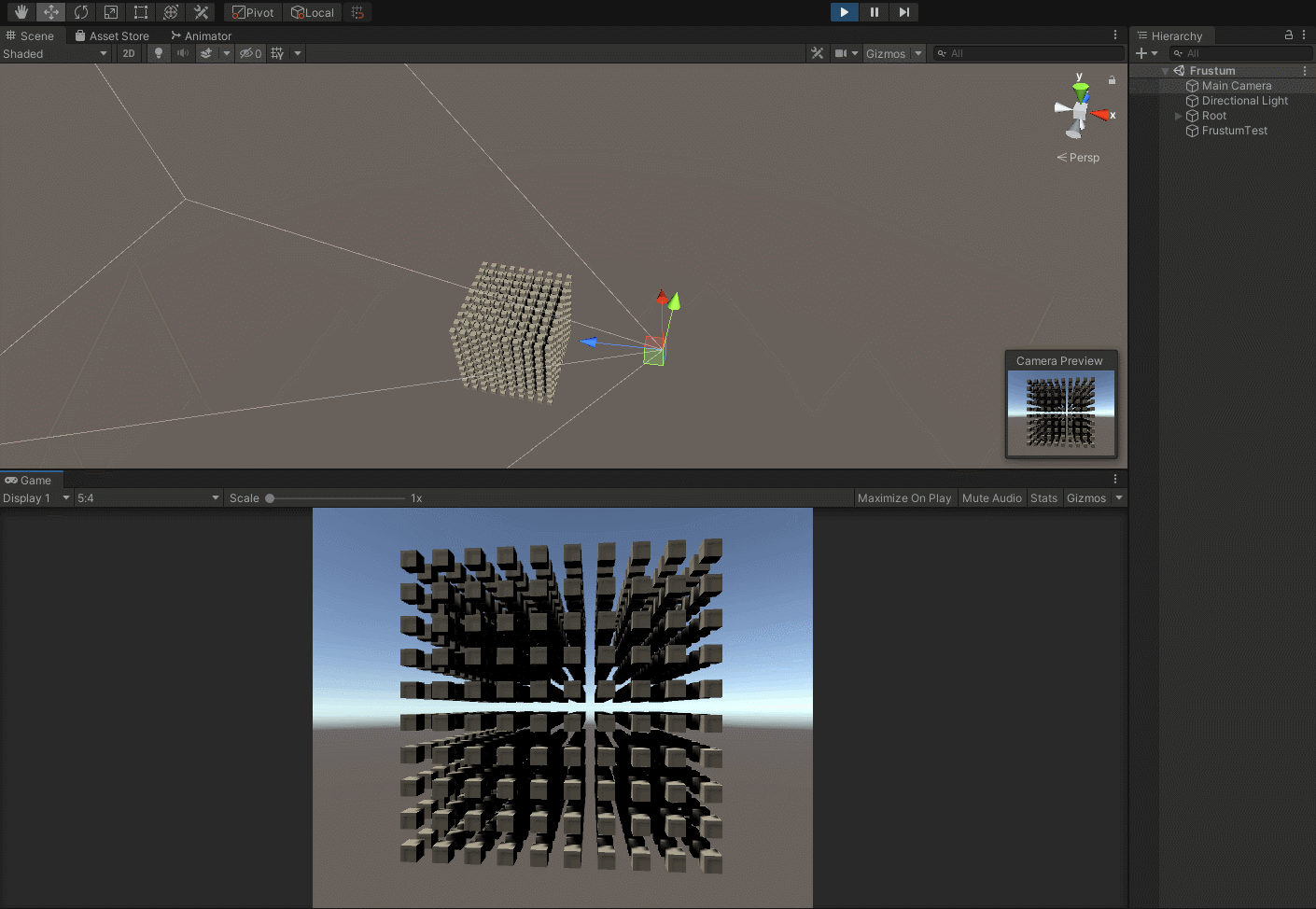Toggle scene effects layers icon
The width and height of the screenshot is (1316, 909).
[206, 53]
